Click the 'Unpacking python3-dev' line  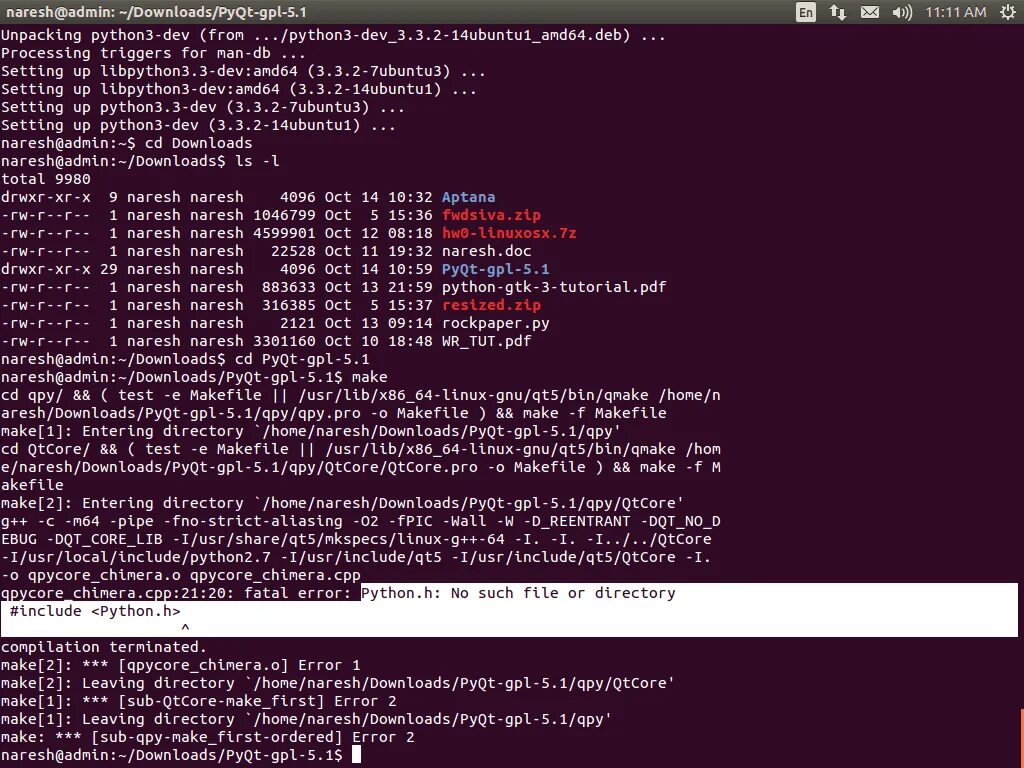334,35
